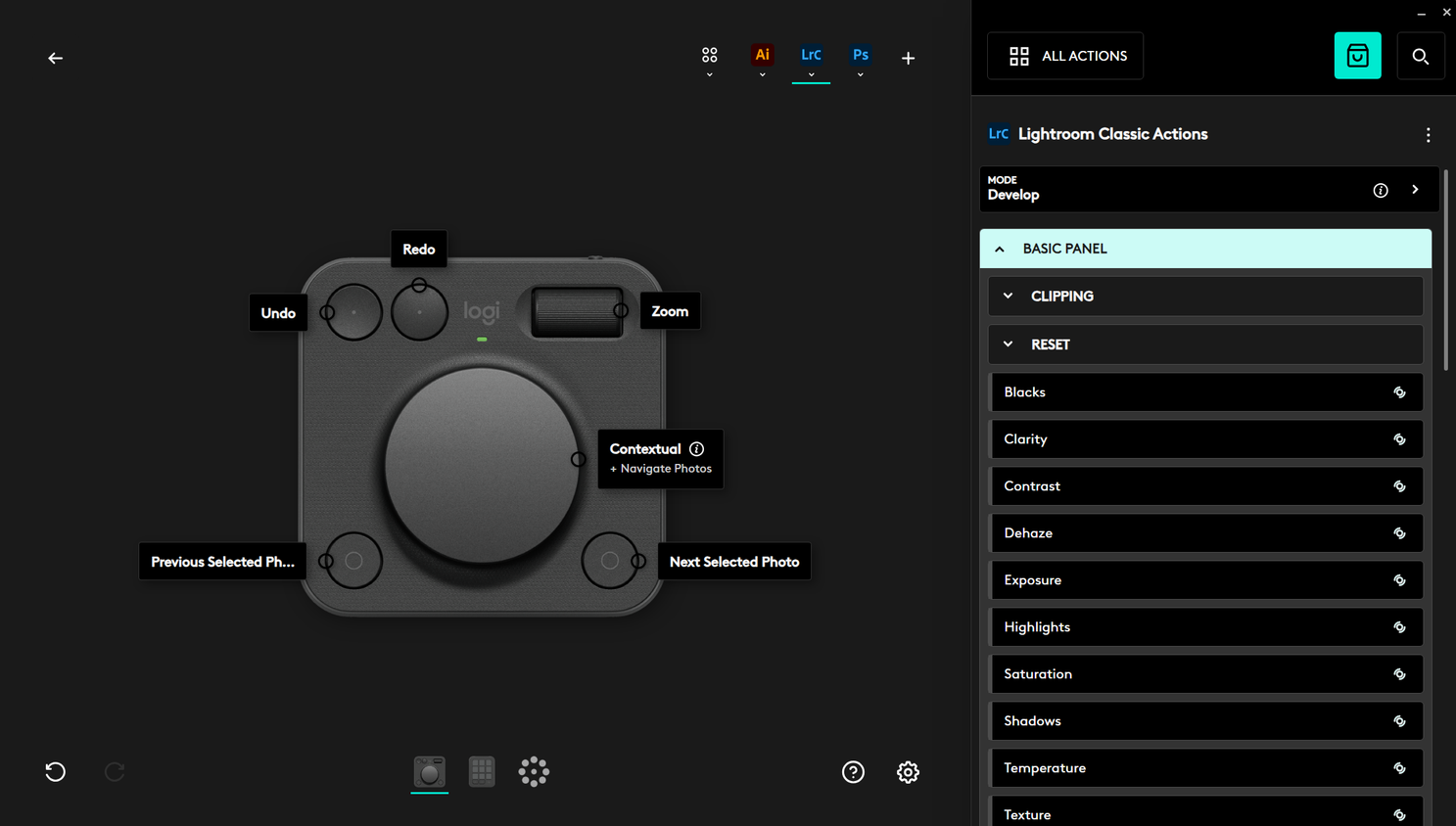The width and height of the screenshot is (1456, 826).
Task: Add a new application profile
Action: click(x=909, y=59)
